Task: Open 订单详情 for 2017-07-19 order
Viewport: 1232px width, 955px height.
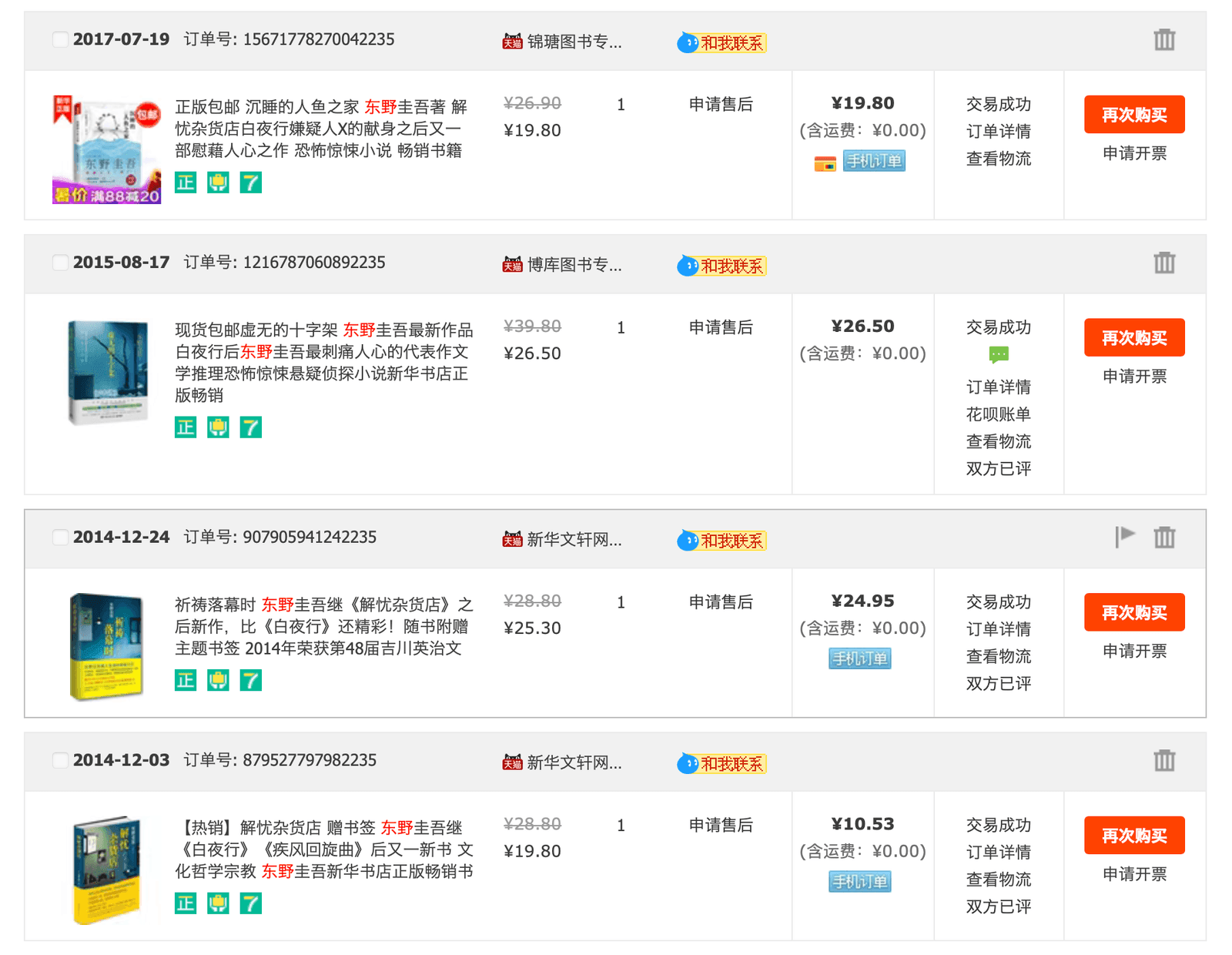Action: point(999,132)
